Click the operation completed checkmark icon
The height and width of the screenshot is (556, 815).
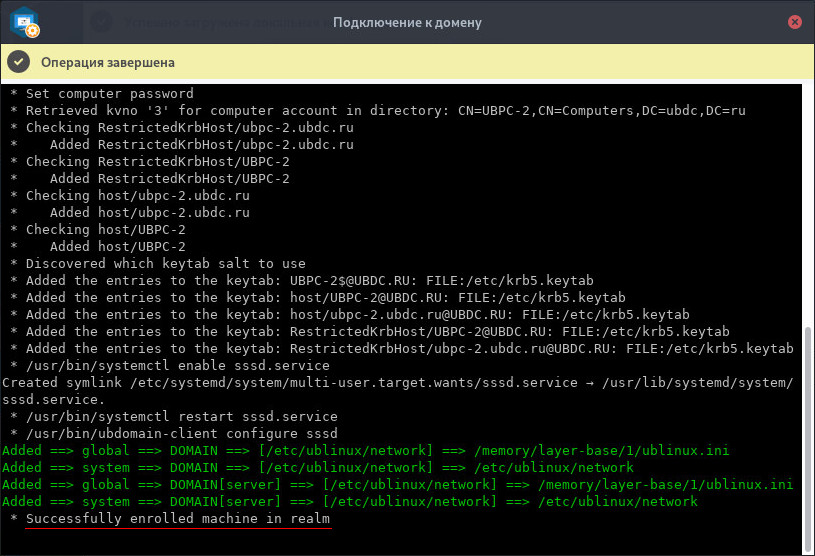click(x=19, y=62)
